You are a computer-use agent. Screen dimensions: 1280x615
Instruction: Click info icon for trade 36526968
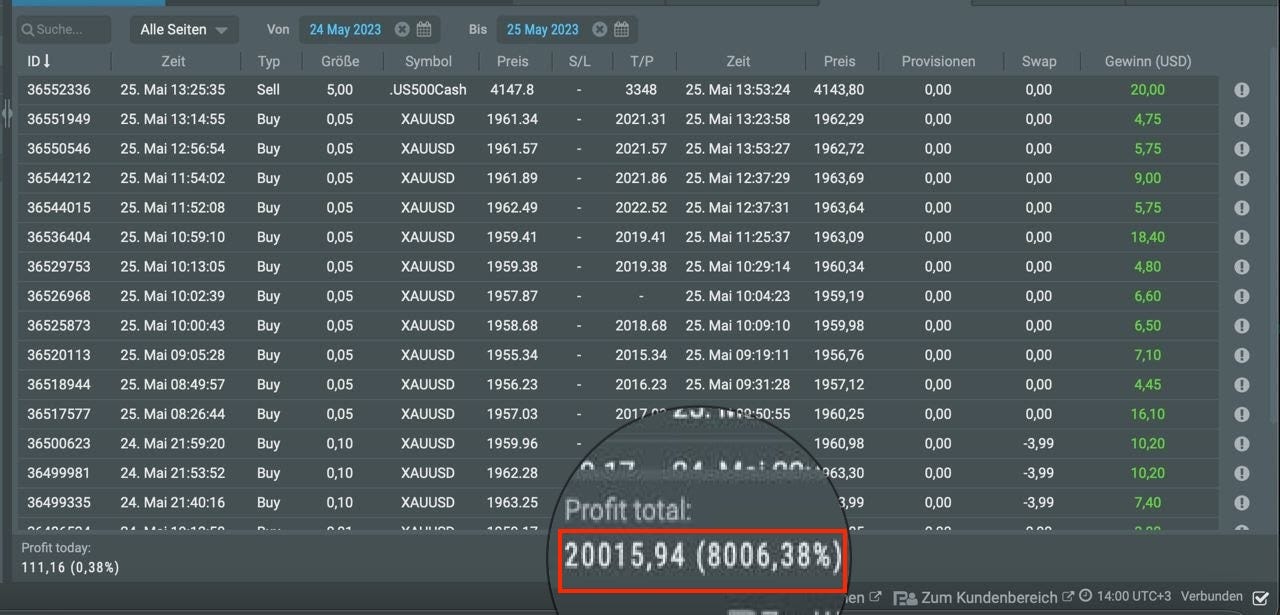[1241, 297]
